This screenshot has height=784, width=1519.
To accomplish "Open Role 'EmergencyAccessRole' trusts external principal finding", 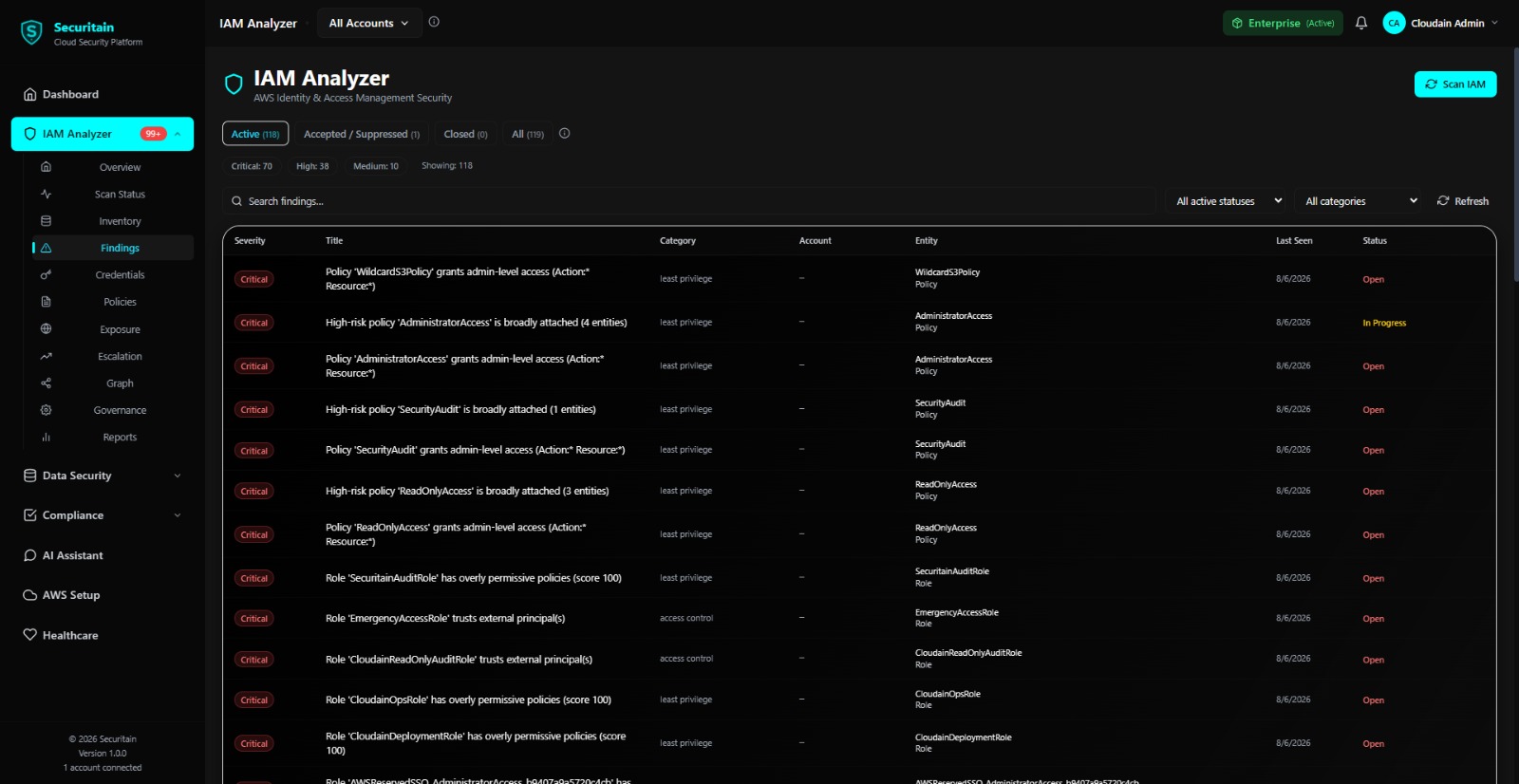I will pyautogui.click(x=445, y=618).
